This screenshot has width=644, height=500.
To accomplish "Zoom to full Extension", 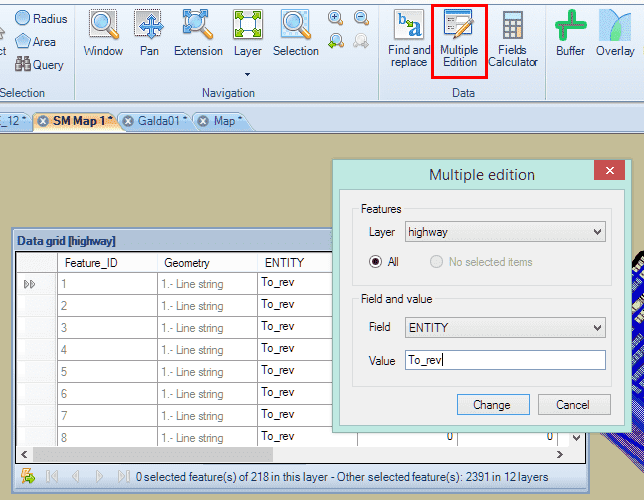I will tap(198, 33).
